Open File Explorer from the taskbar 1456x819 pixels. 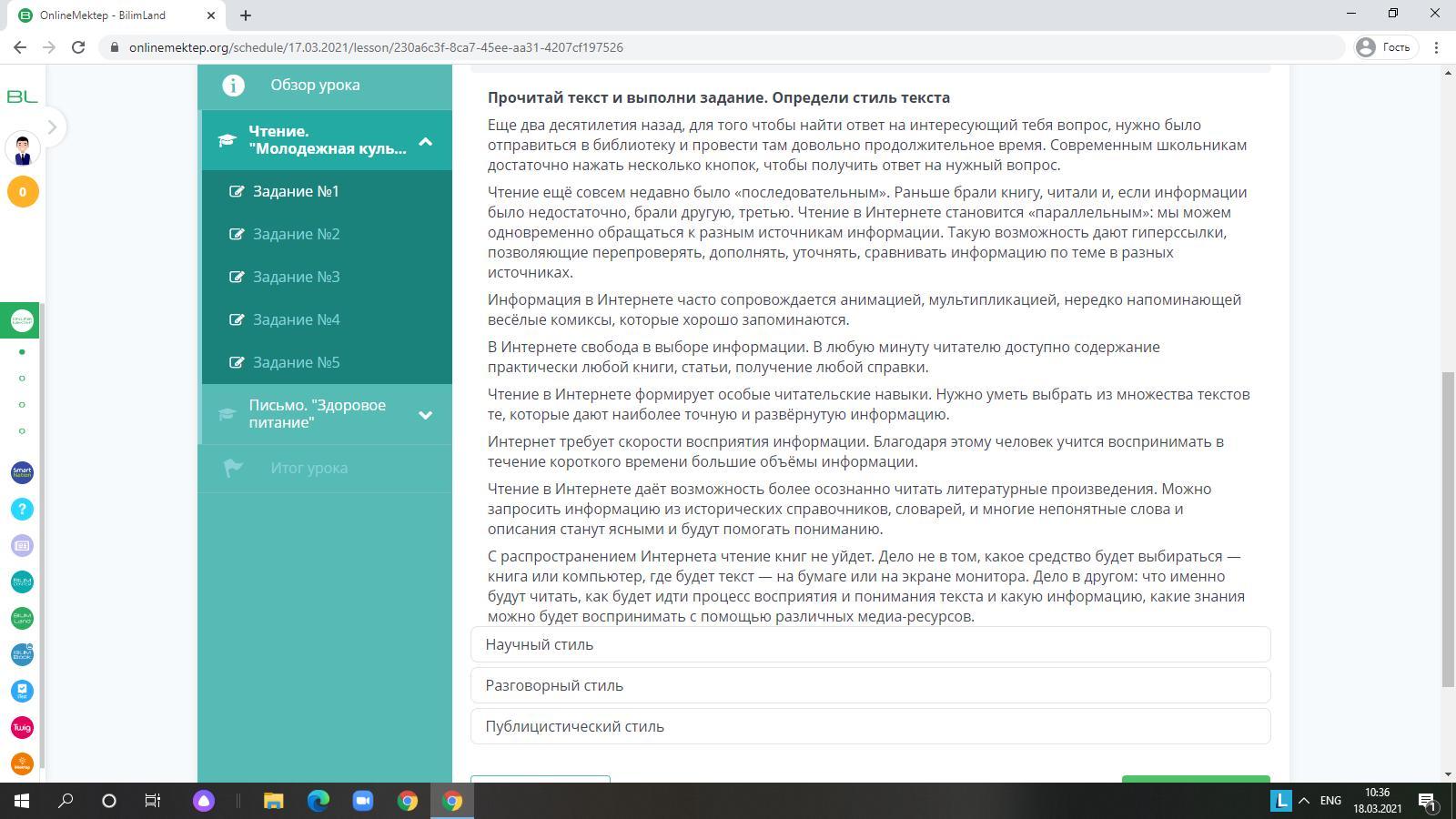(x=274, y=801)
